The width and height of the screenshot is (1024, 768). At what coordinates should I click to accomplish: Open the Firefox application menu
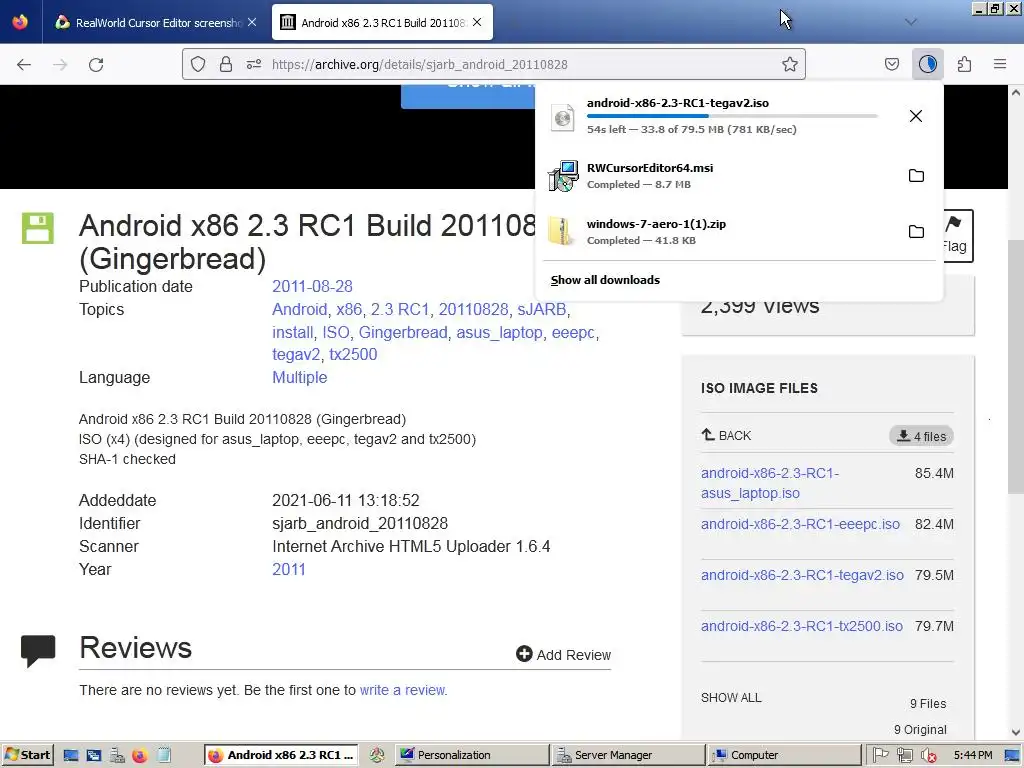click(x=1000, y=64)
